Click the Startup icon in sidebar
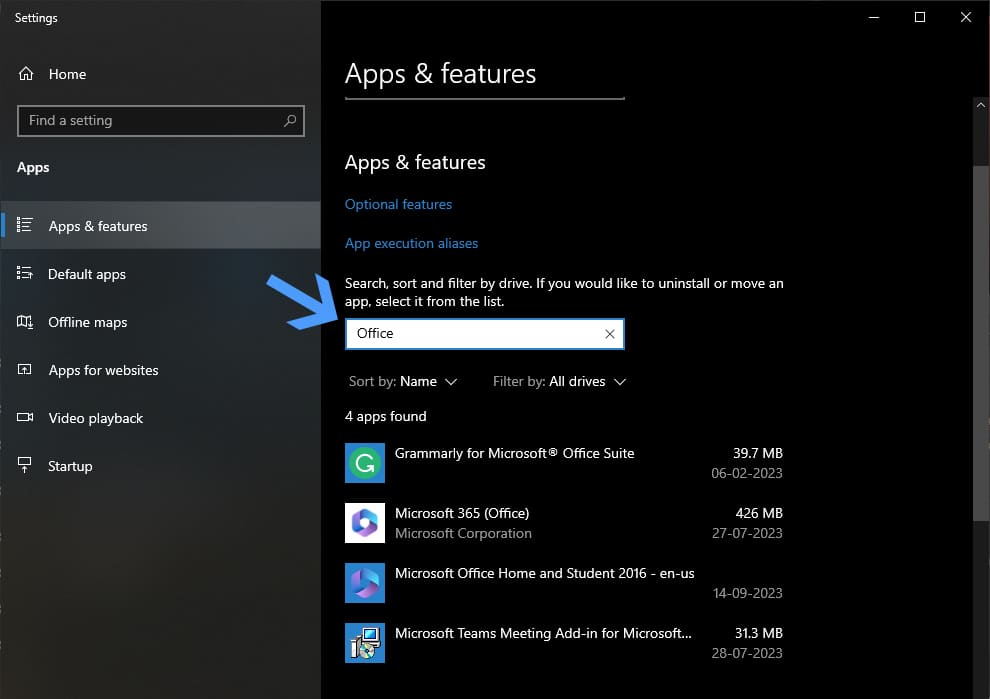This screenshot has height=699, width=990. point(26,466)
